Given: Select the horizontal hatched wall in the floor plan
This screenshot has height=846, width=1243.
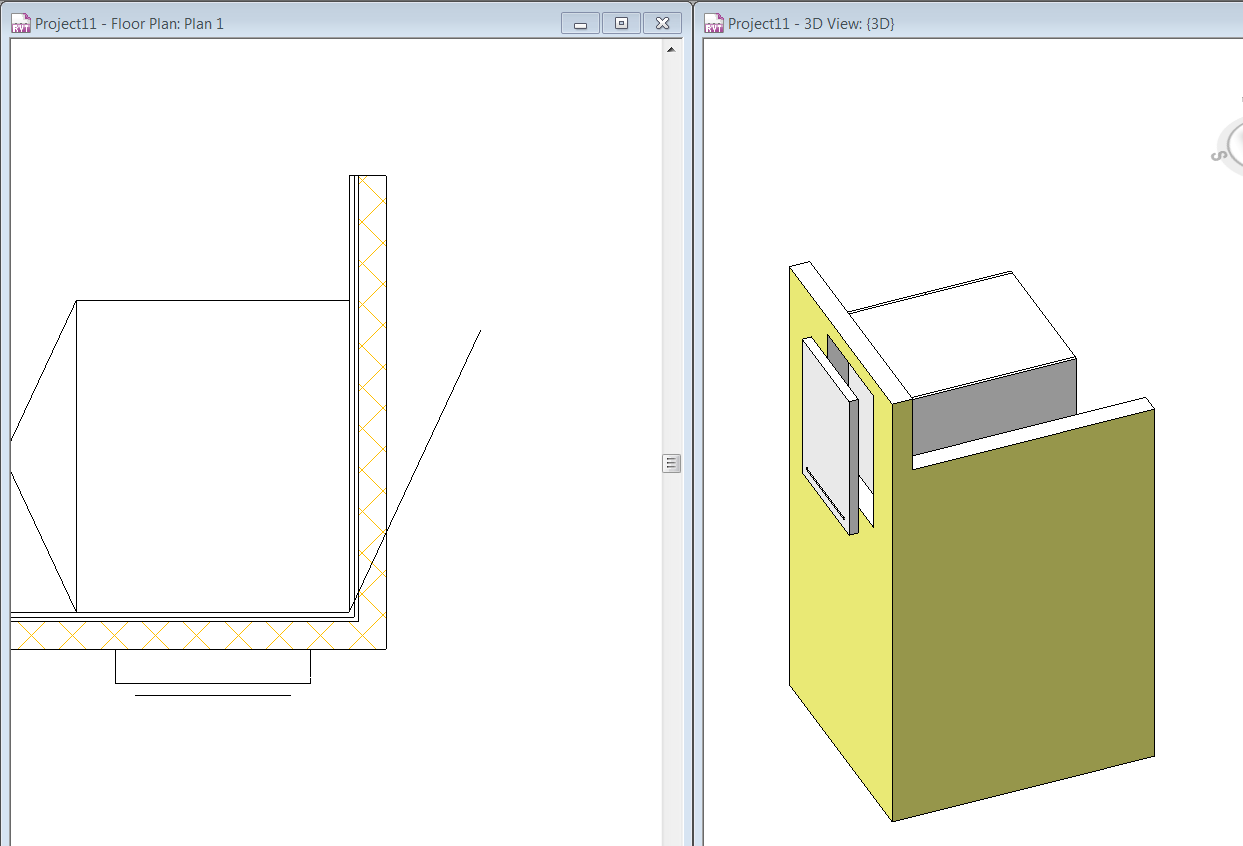Looking at the screenshot, I should 200,635.
